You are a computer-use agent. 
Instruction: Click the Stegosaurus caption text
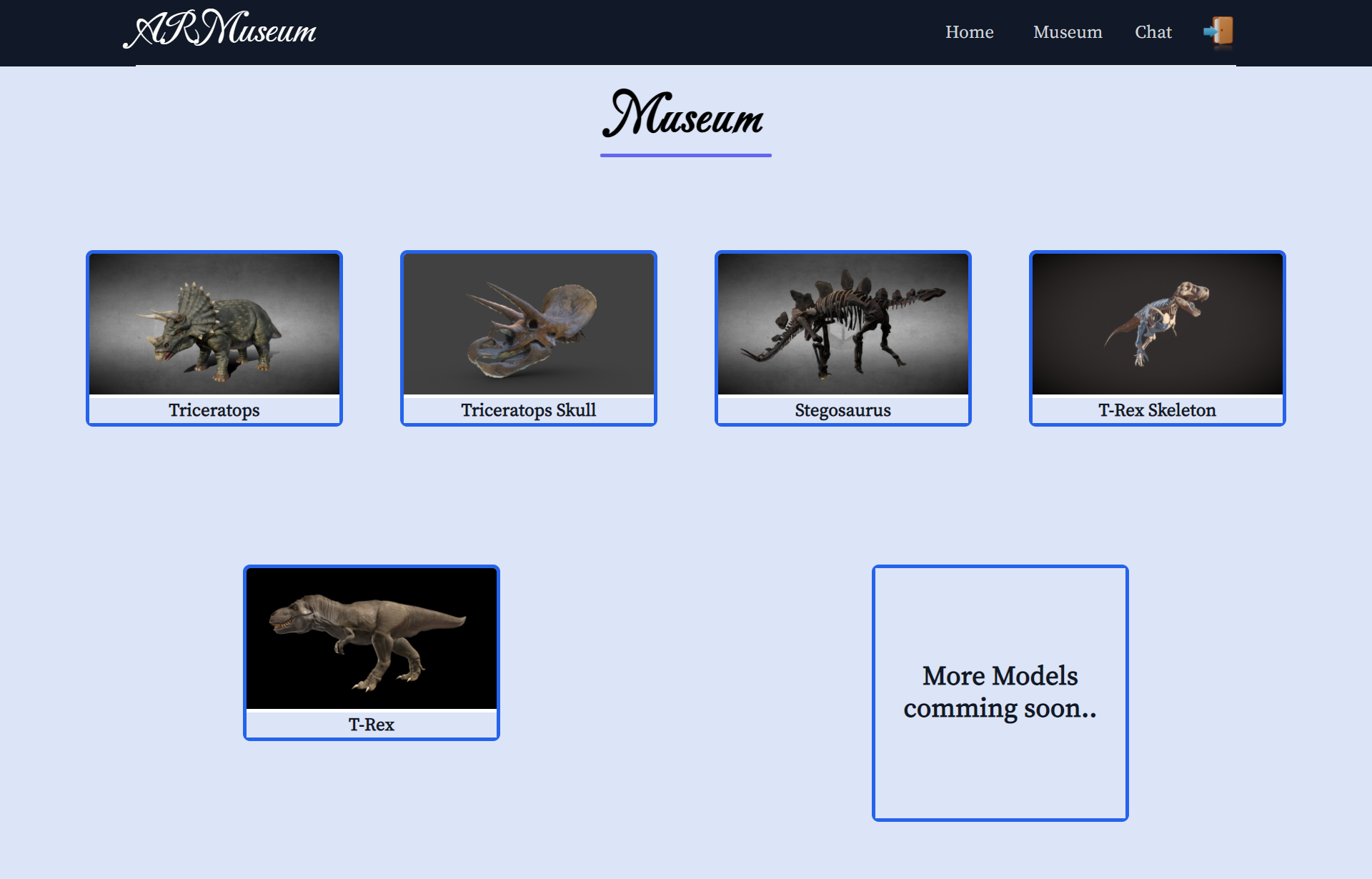pos(843,410)
